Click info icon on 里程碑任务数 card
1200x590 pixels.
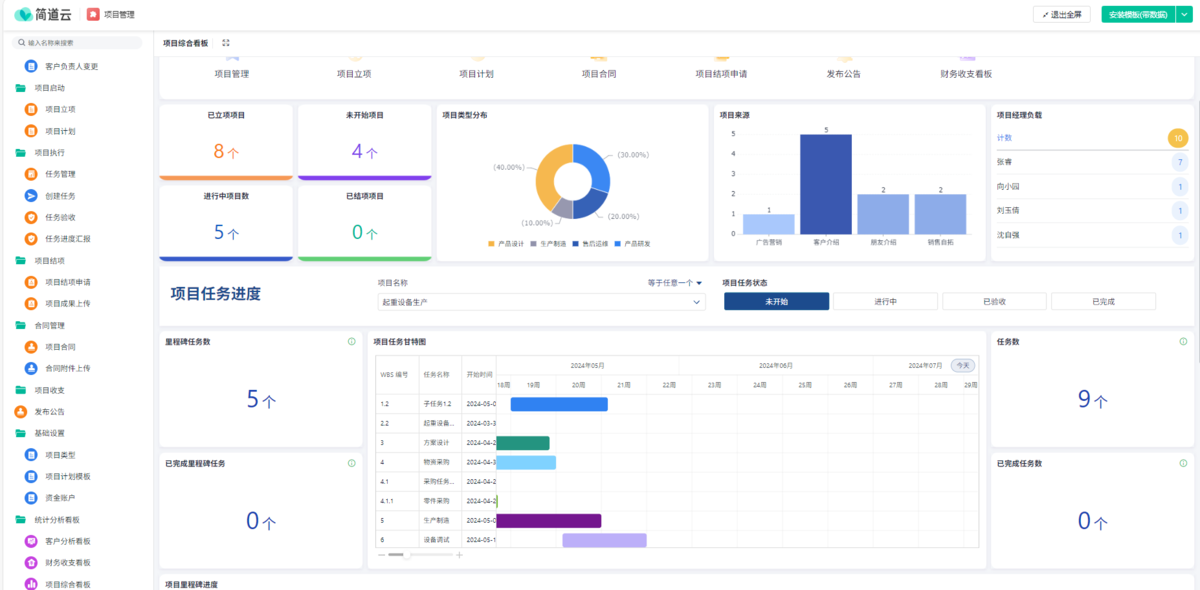coord(351,341)
